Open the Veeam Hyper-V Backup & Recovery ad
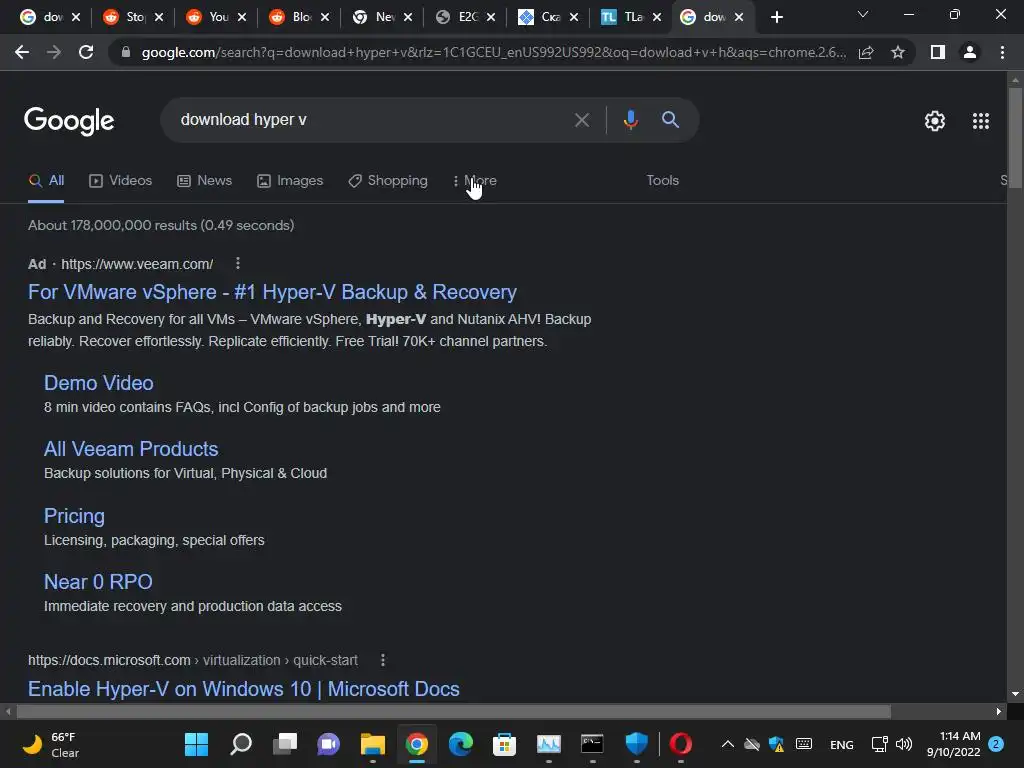The height and width of the screenshot is (768, 1024). pyautogui.click(x=272, y=292)
